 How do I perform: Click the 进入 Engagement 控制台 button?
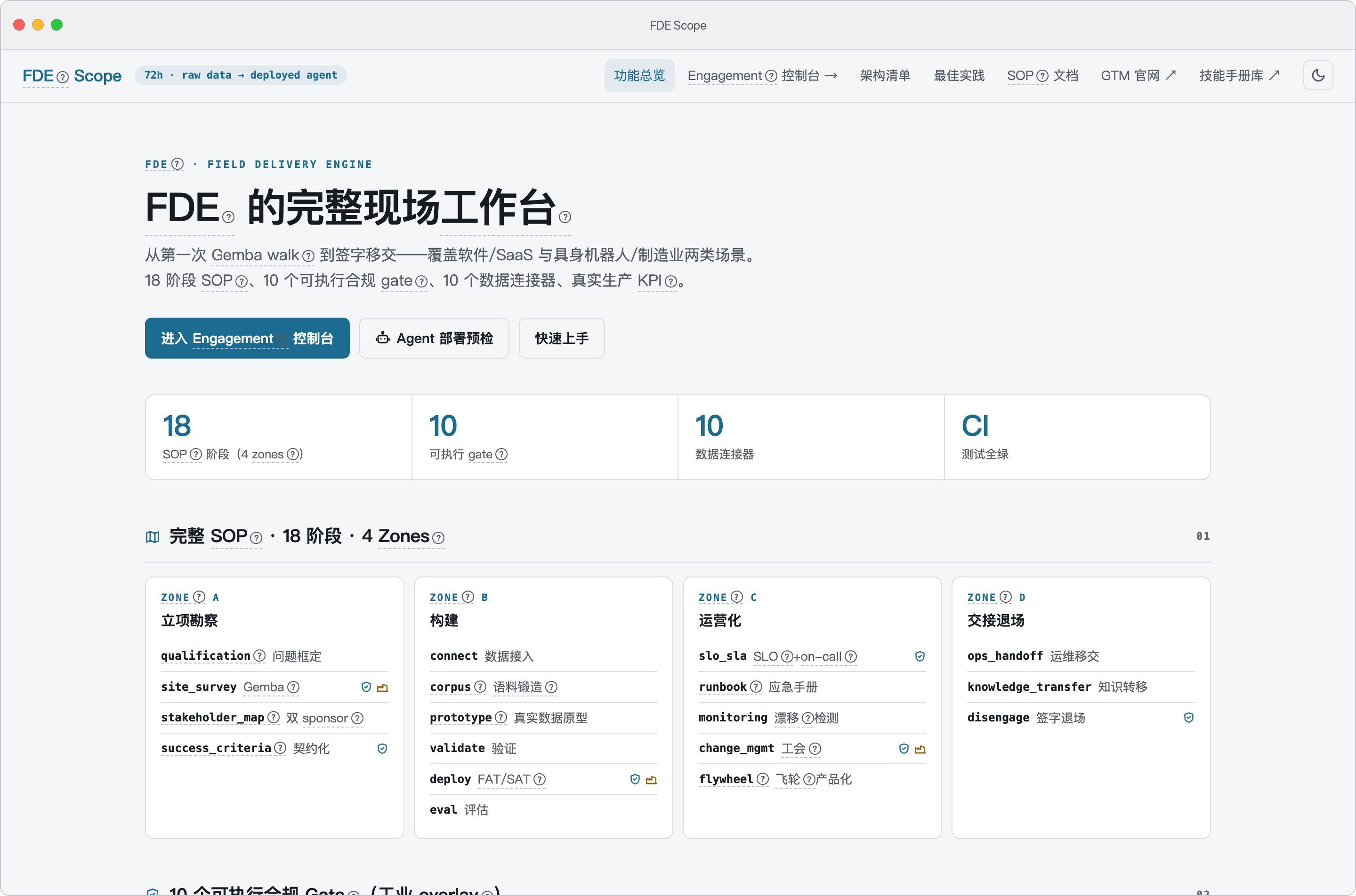[247, 338]
